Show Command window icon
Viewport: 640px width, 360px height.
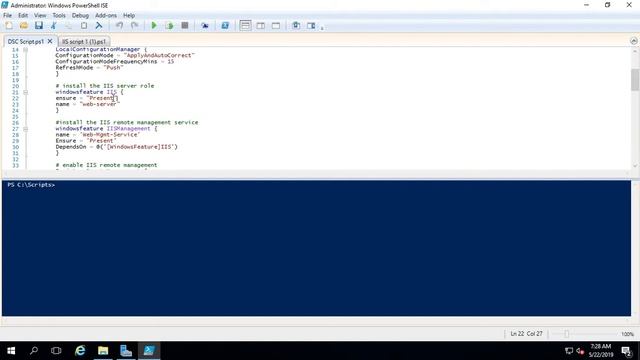point(296,26)
